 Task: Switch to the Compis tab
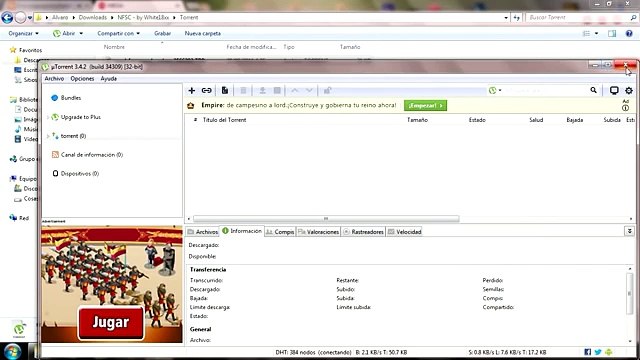coord(280,231)
